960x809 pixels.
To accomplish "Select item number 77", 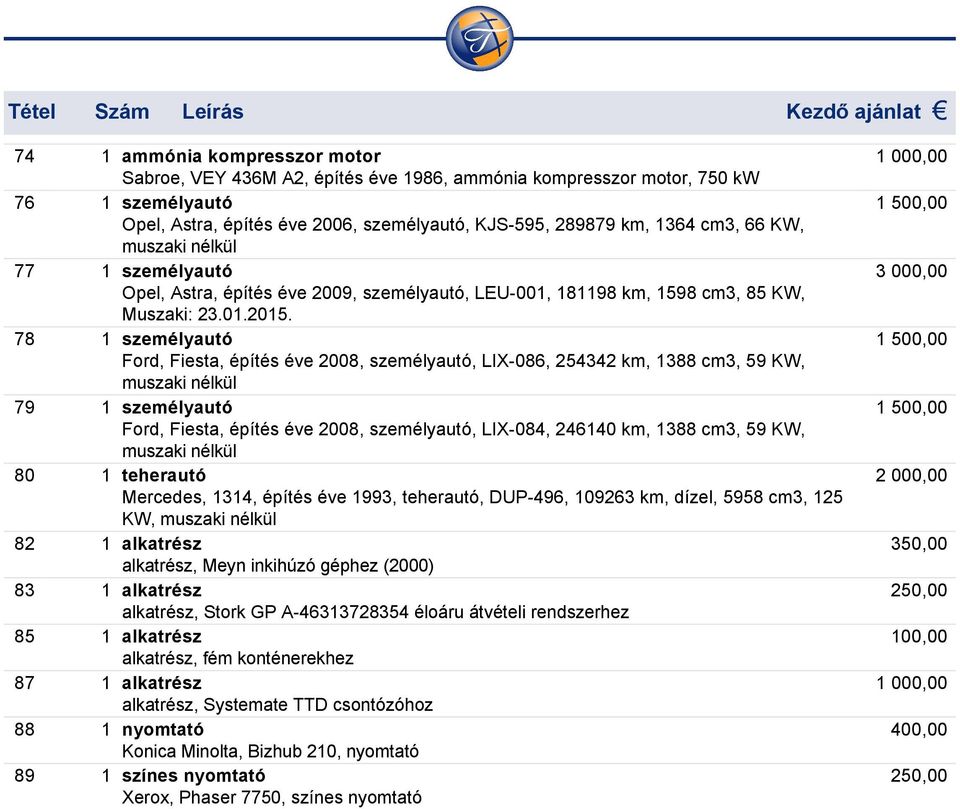I will tap(24, 271).
